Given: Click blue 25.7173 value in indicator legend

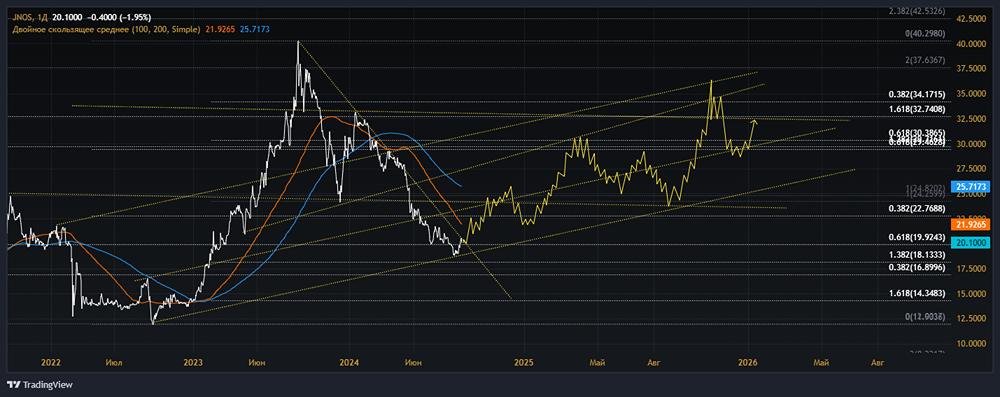Looking at the screenshot, I should (253, 29).
